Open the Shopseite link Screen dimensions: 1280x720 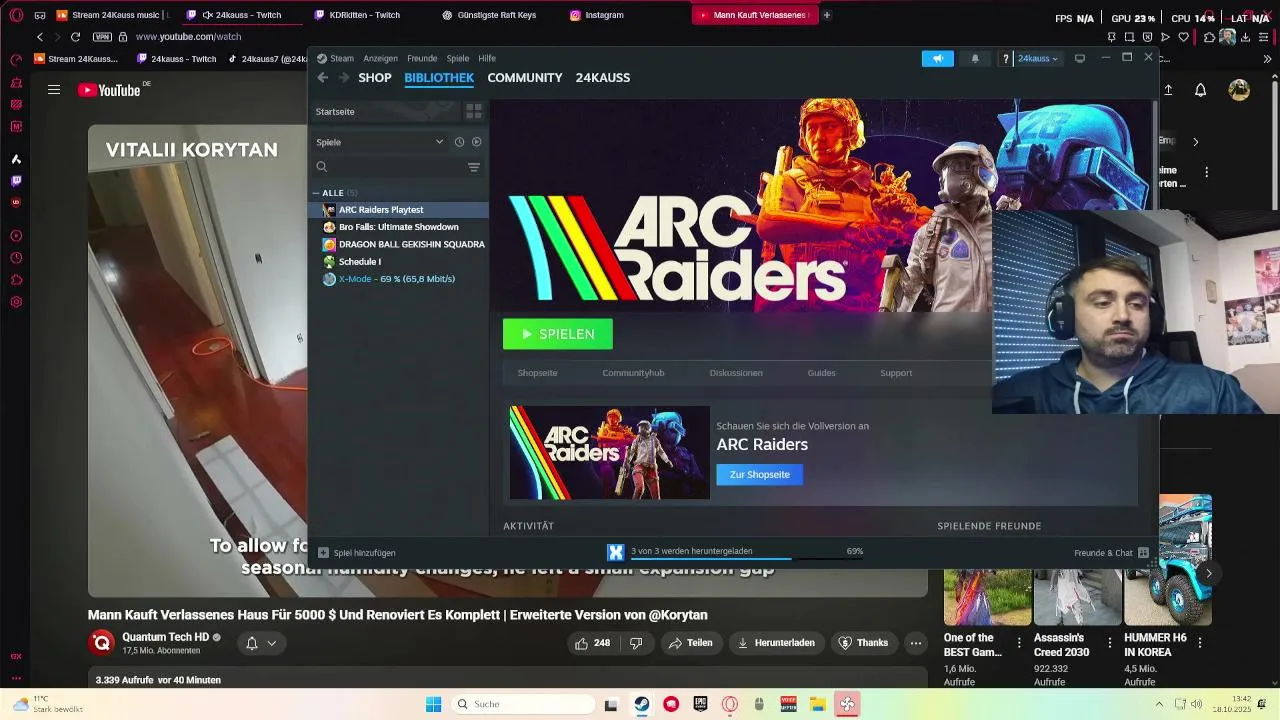(537, 373)
